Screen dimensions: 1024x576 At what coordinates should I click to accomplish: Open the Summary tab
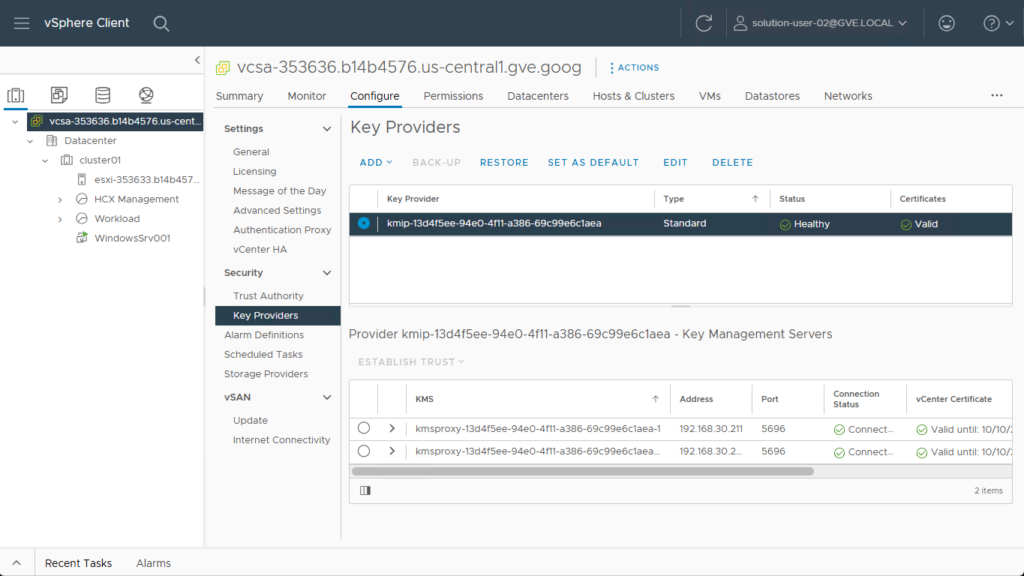point(239,96)
